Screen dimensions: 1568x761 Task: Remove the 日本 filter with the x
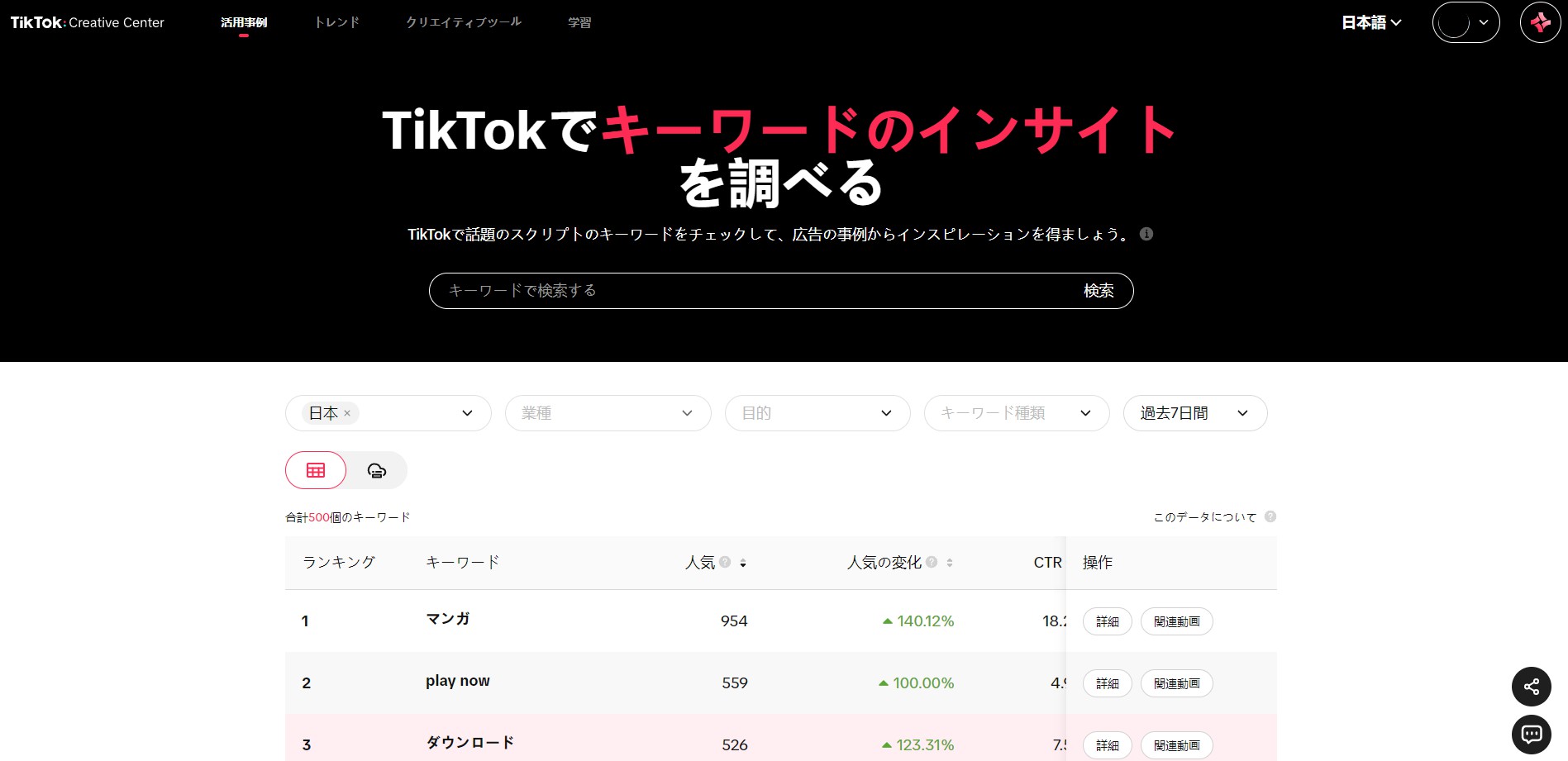[348, 413]
